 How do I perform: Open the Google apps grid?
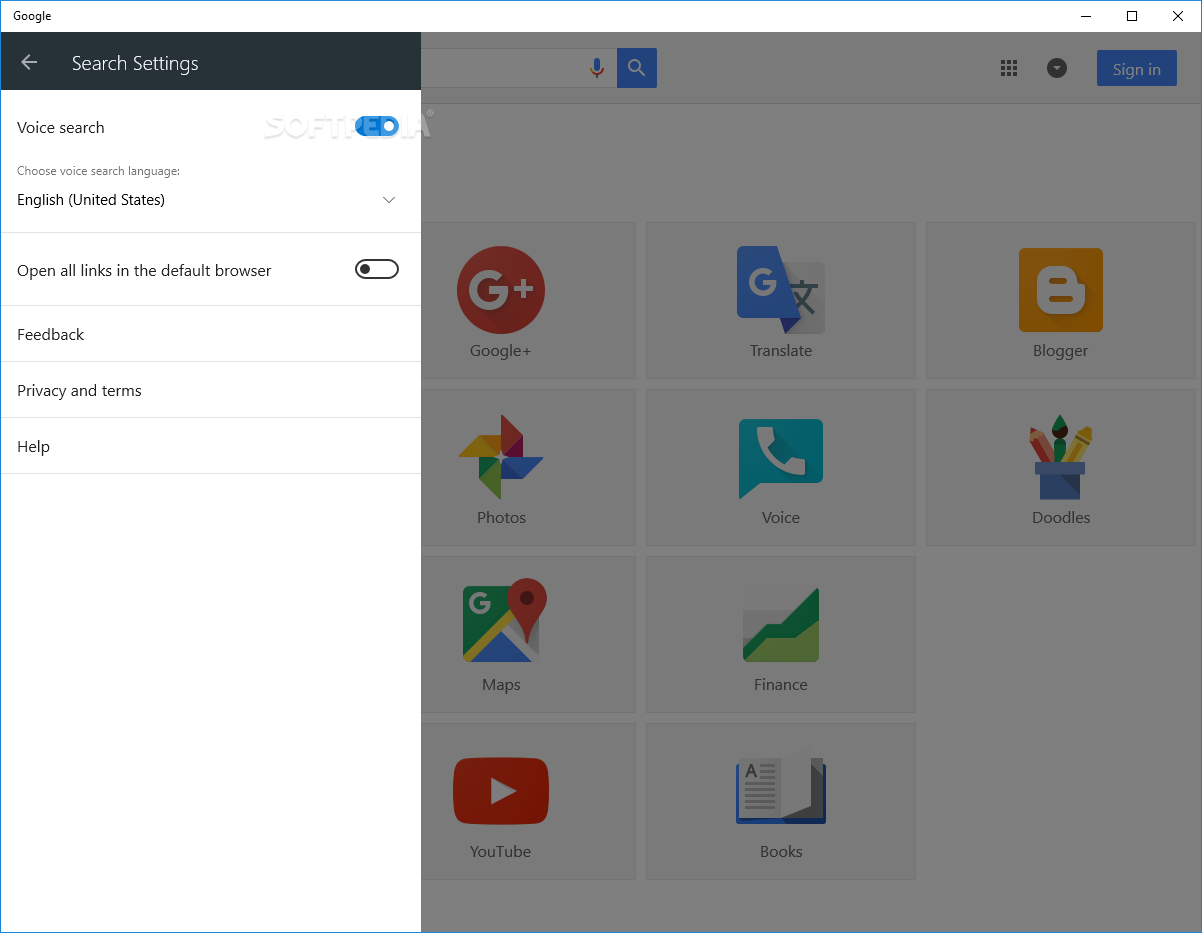click(1009, 68)
